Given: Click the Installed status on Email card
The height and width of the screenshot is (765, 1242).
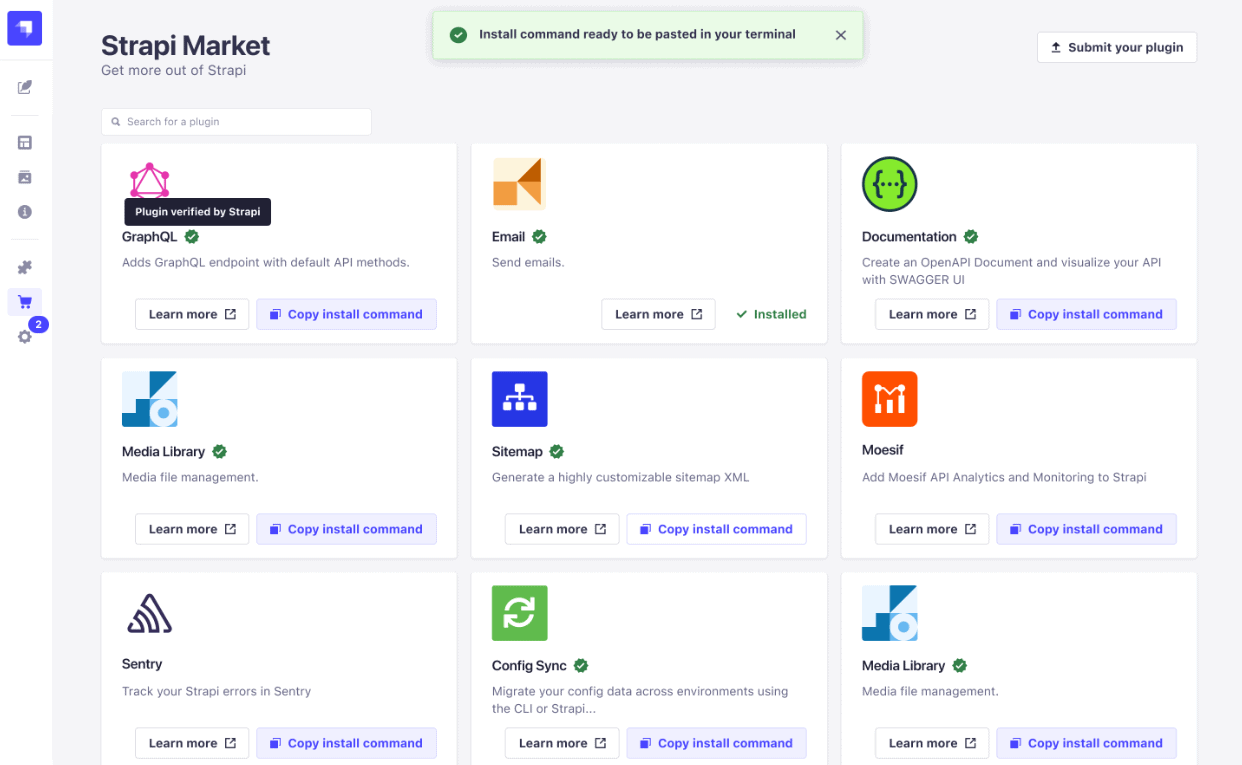Looking at the screenshot, I should [x=771, y=314].
